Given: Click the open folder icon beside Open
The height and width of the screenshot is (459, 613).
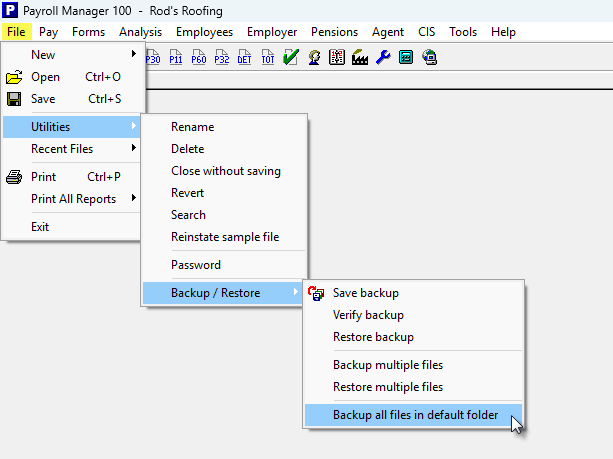Looking at the screenshot, I should coord(14,77).
